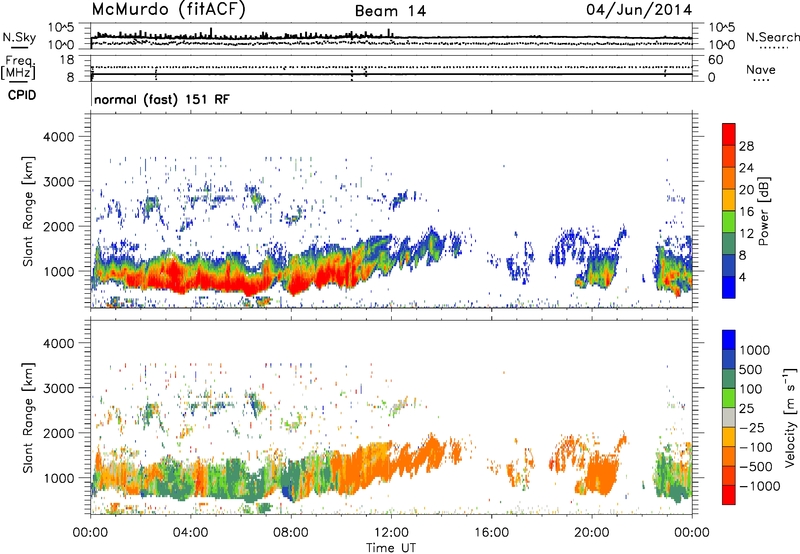The width and height of the screenshot is (800, 554).
Task: Click the "500" value on Velocity colorbar
Action: click(x=749, y=369)
